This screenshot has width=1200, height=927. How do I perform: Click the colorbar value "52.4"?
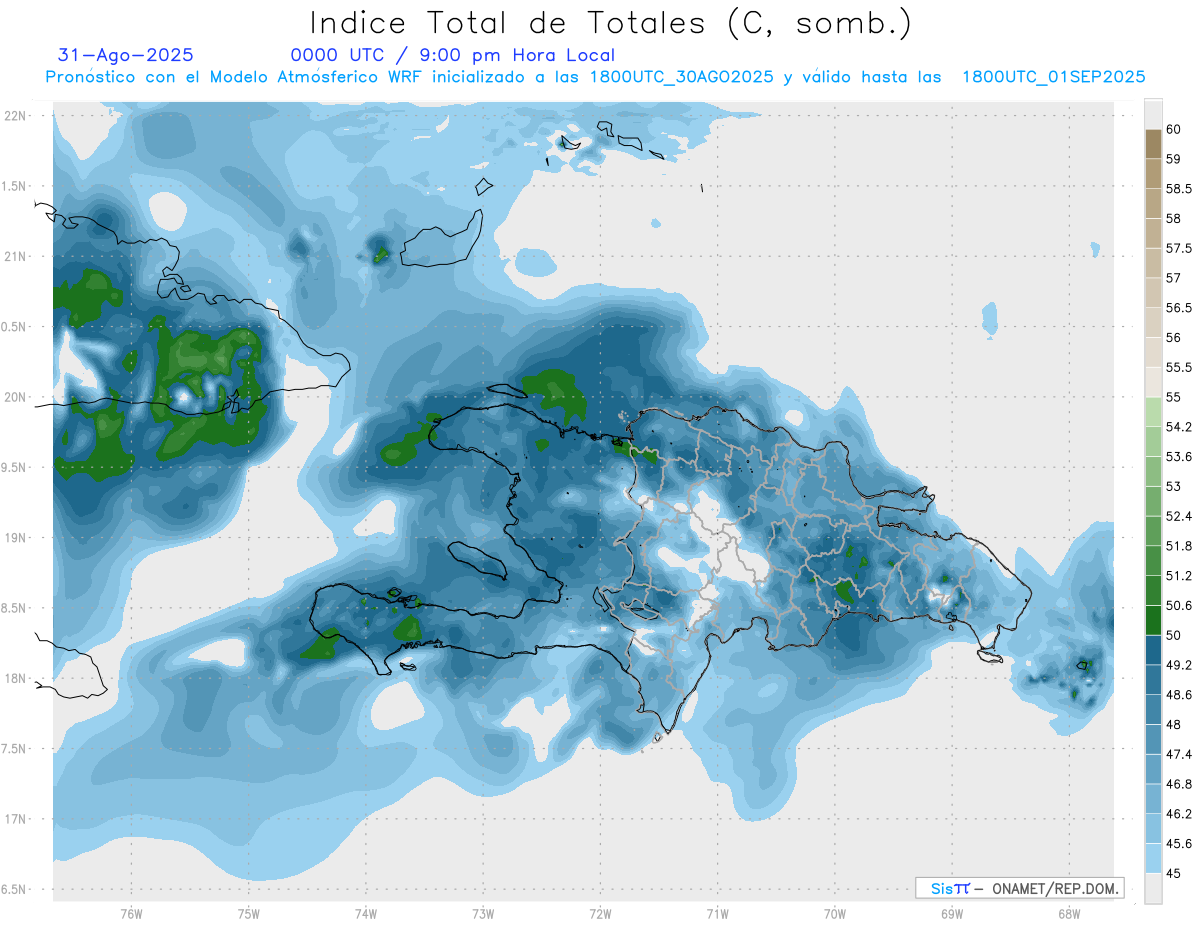point(1180,516)
